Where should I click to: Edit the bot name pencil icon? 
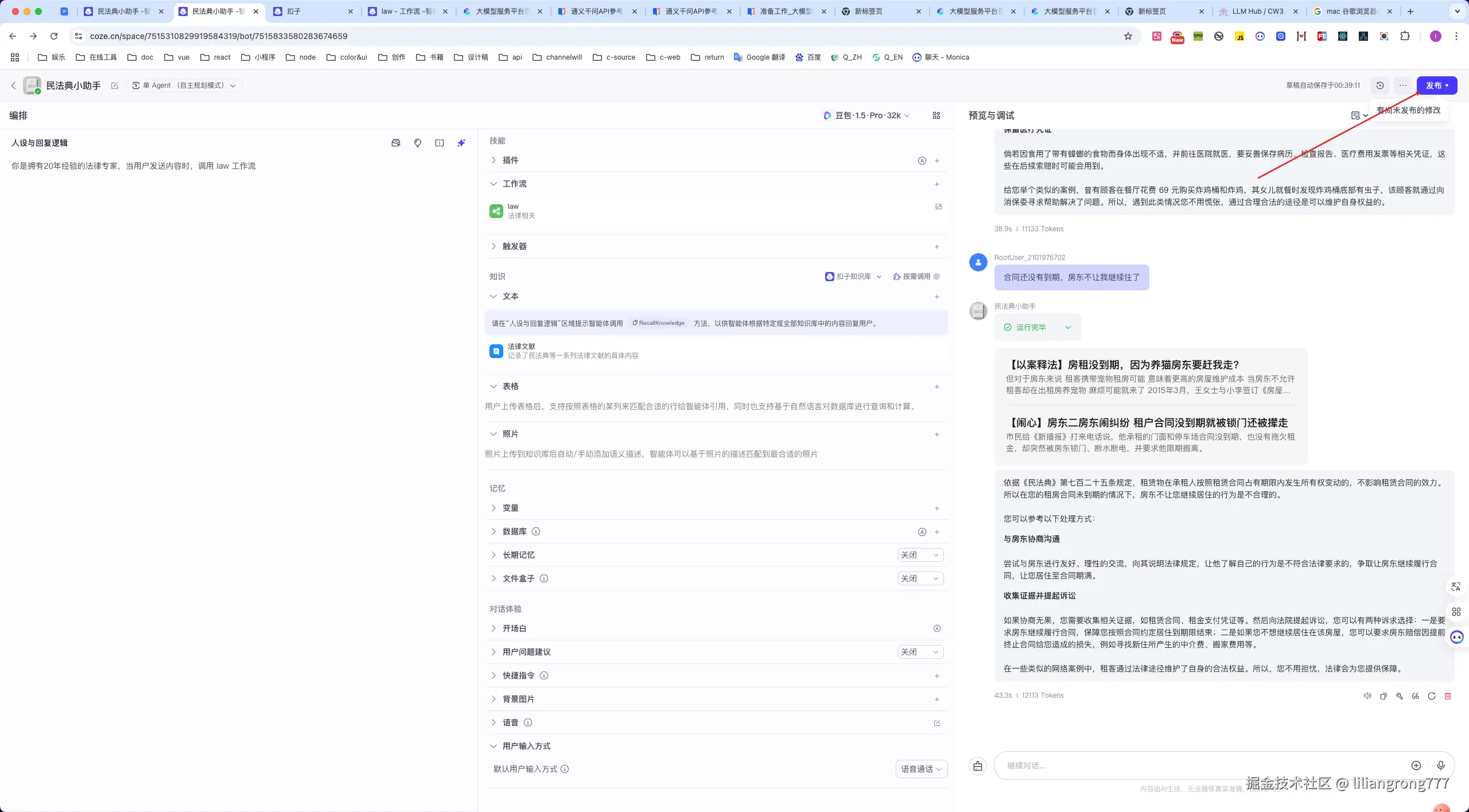click(x=115, y=86)
